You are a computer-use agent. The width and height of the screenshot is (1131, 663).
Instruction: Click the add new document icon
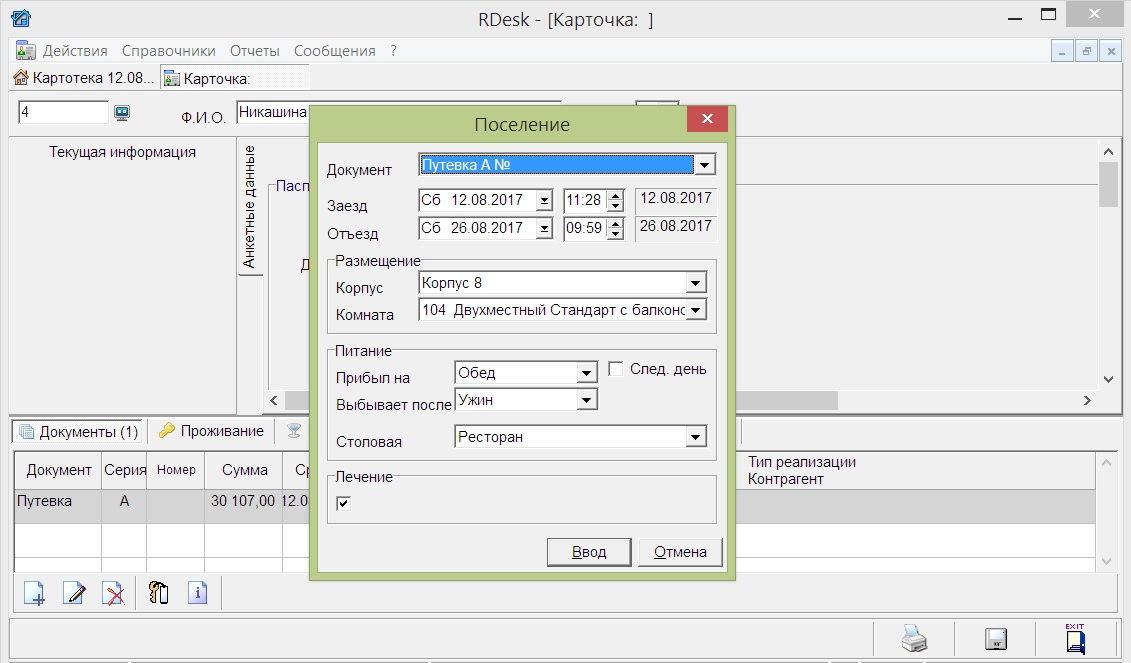[x=34, y=593]
